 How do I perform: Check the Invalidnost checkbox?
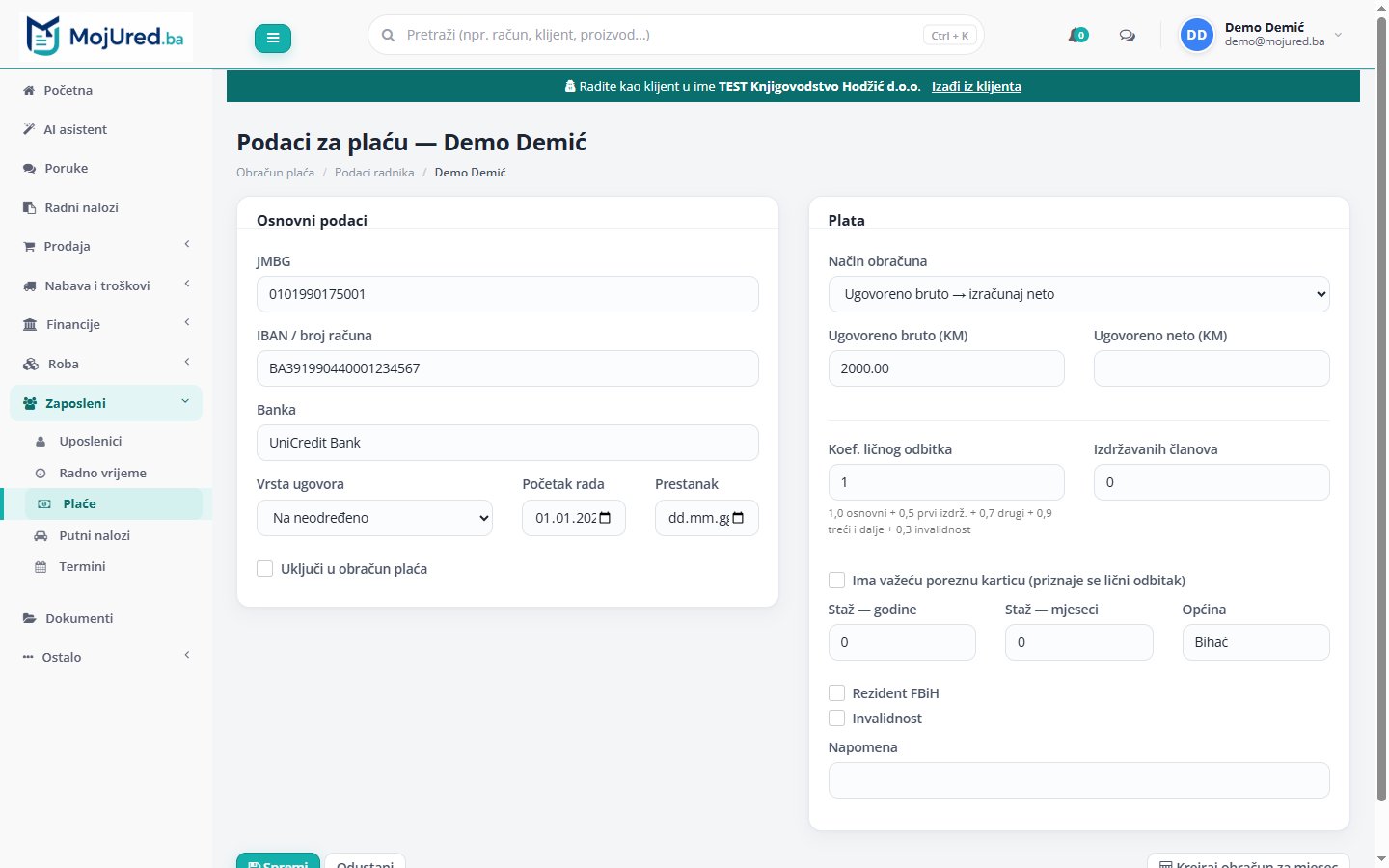[x=836, y=719]
